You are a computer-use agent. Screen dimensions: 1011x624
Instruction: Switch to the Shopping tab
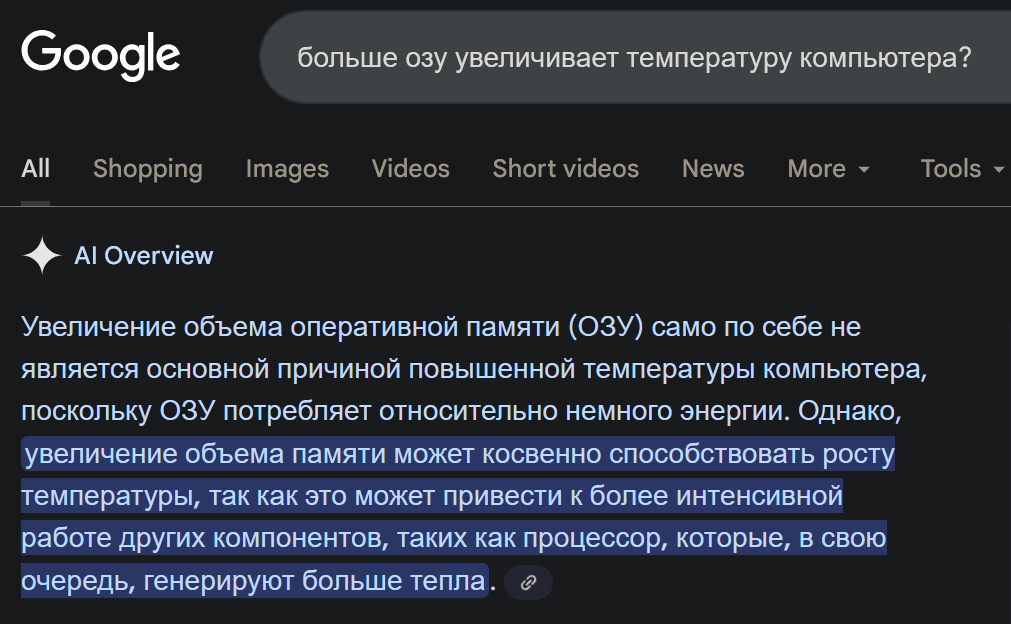(147, 169)
